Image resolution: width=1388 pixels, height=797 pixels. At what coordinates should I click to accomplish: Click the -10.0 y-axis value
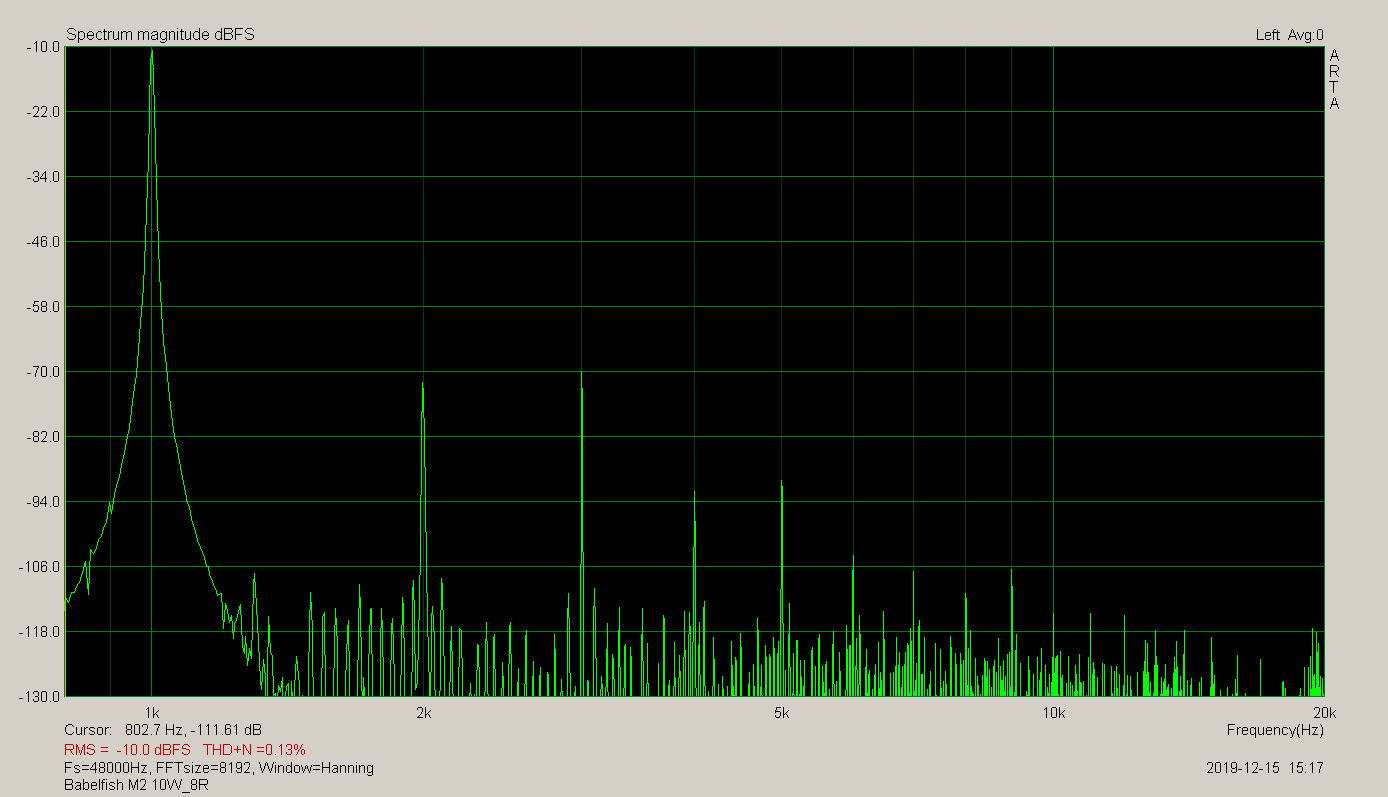(x=43, y=47)
